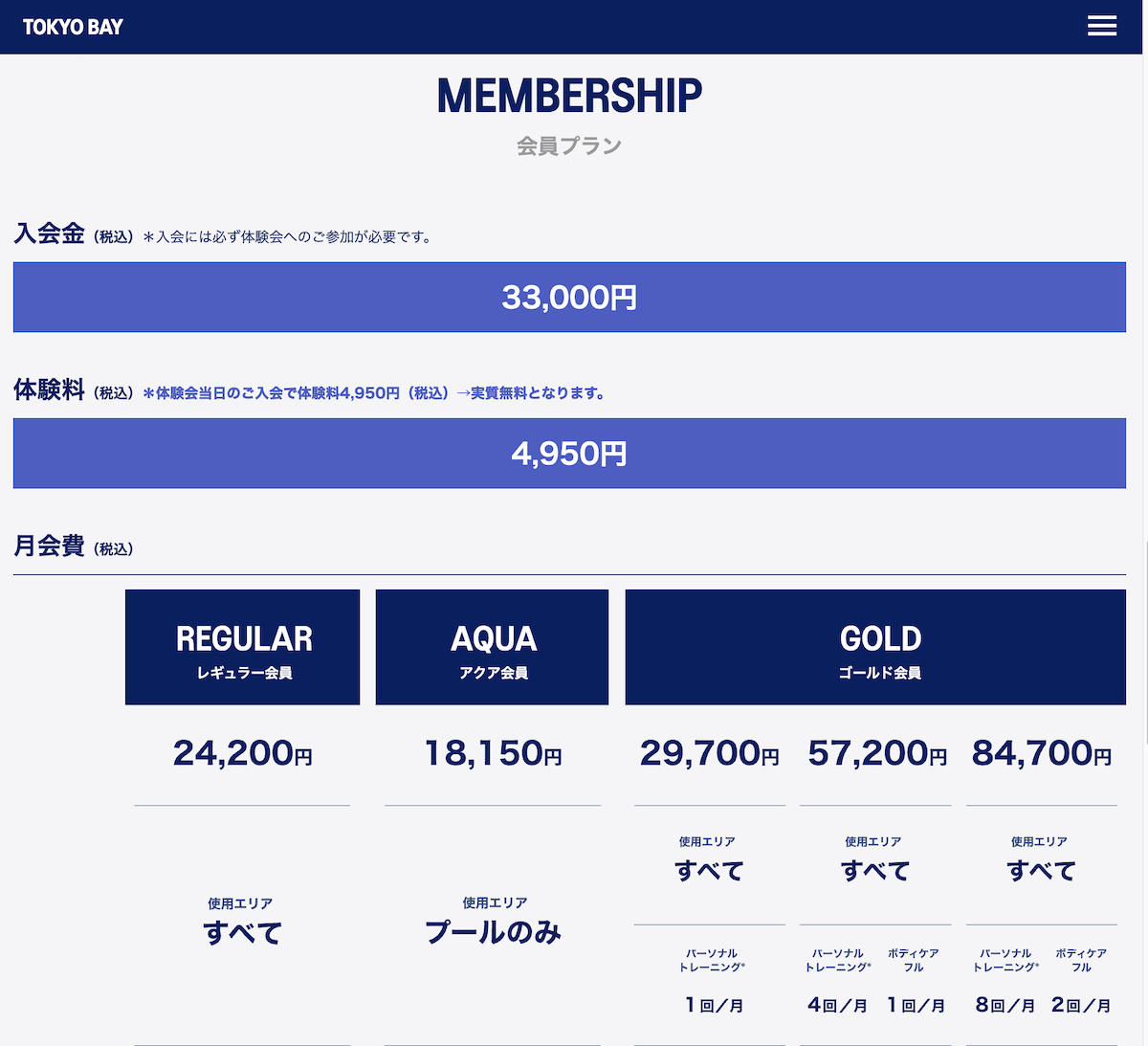The image size is (1148, 1046).
Task: Click the 月会費 section heading
Action: (49, 545)
